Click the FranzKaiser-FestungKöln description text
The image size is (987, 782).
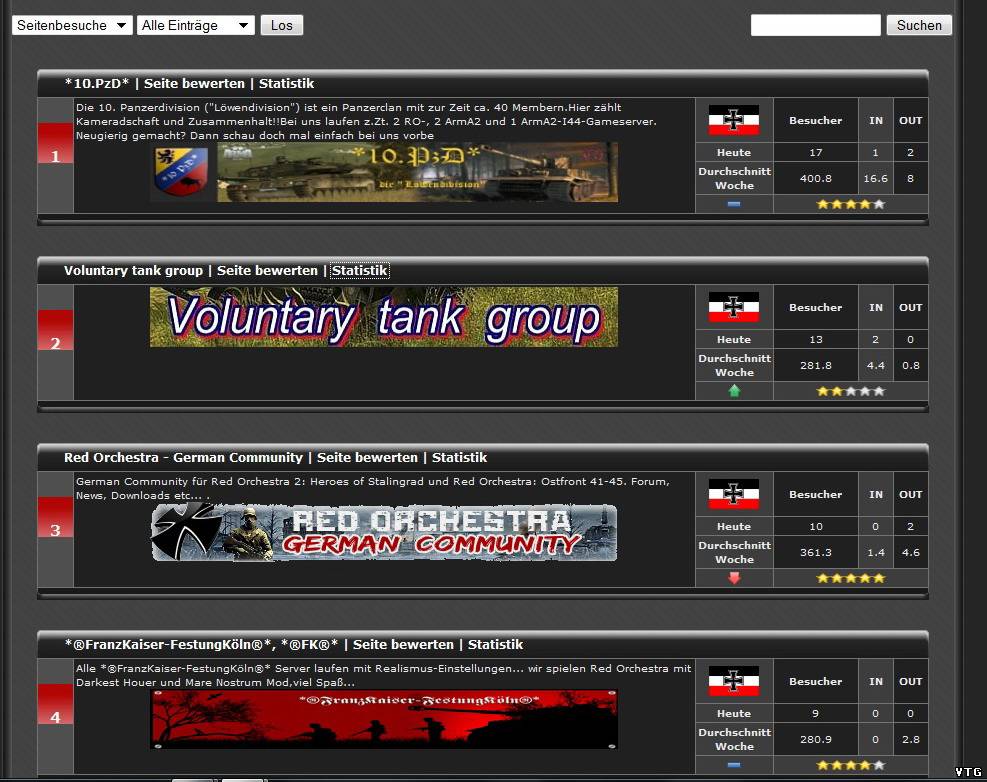(x=383, y=675)
